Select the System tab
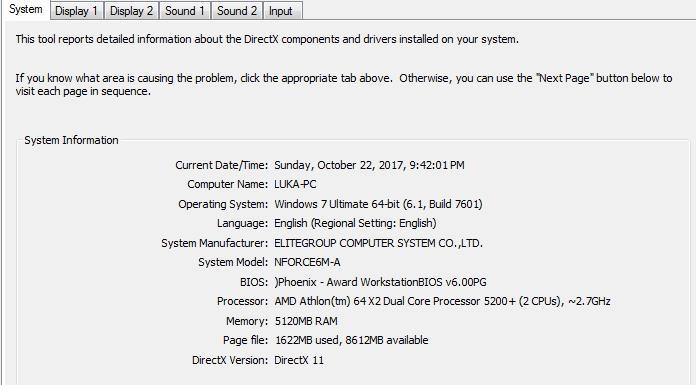The height and width of the screenshot is (385, 696). [x=26, y=9]
